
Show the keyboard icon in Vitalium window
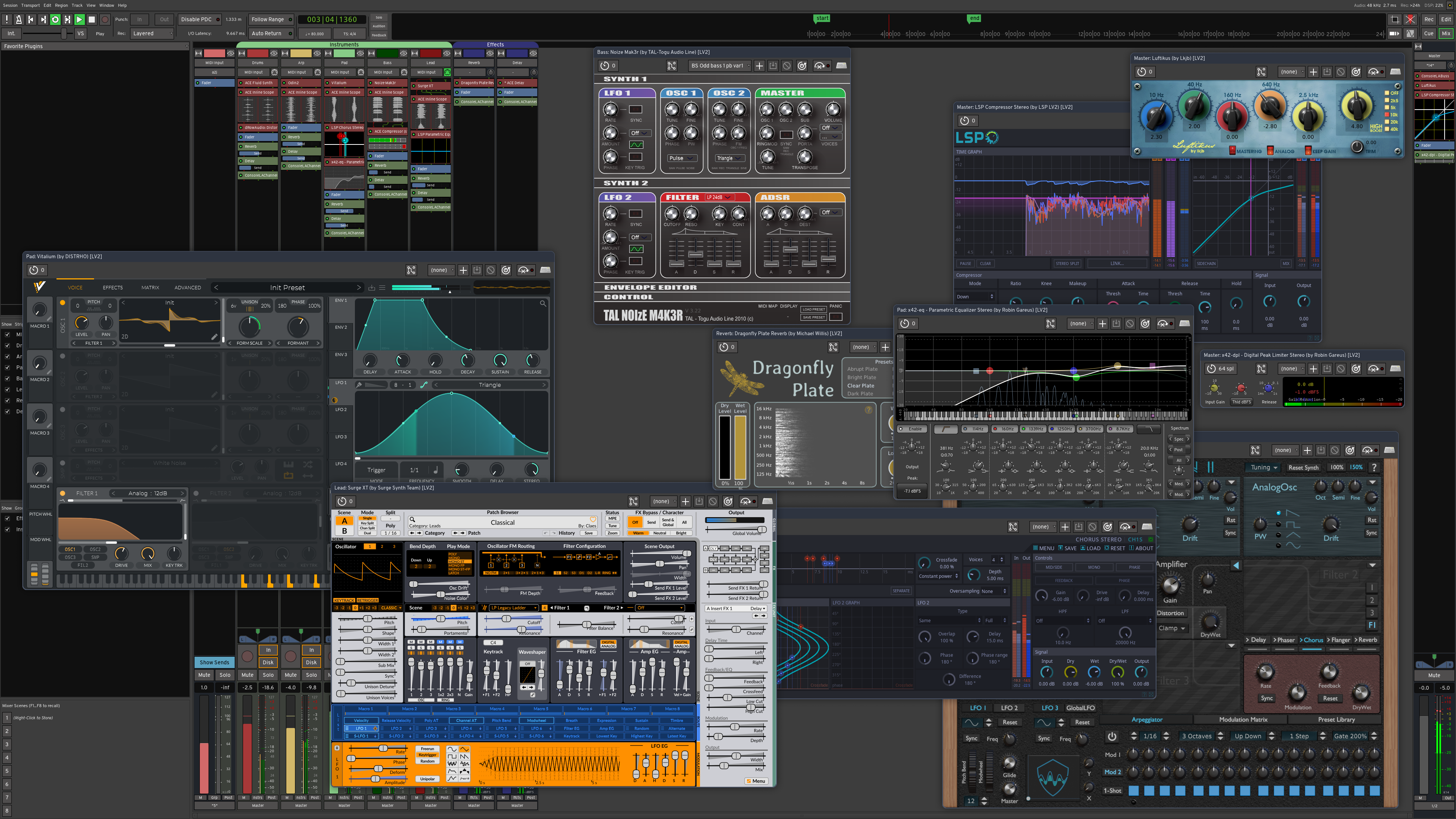coord(546,270)
